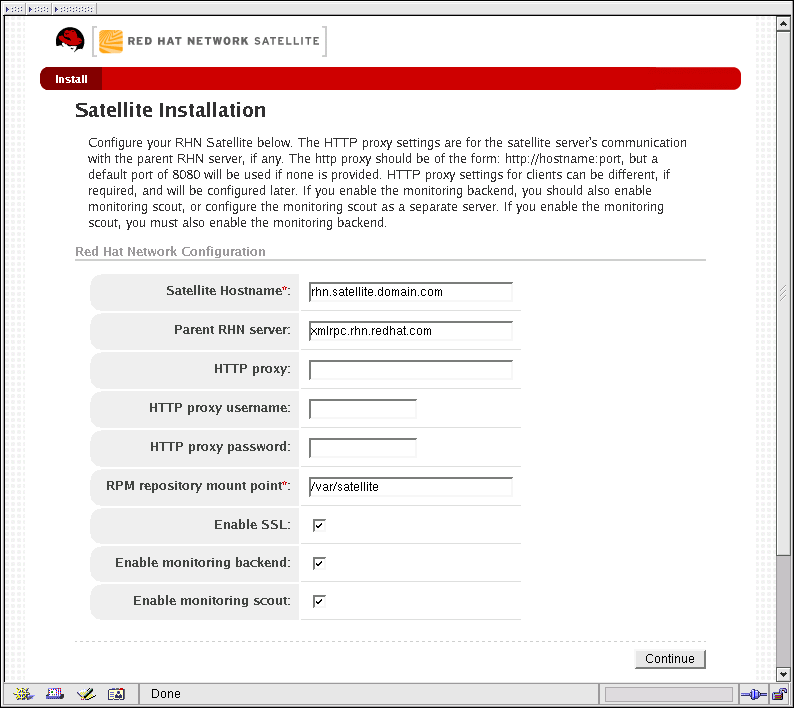Toggle the Enable monitoring scout checkbox
This screenshot has height=708, width=794.
pos(319,601)
